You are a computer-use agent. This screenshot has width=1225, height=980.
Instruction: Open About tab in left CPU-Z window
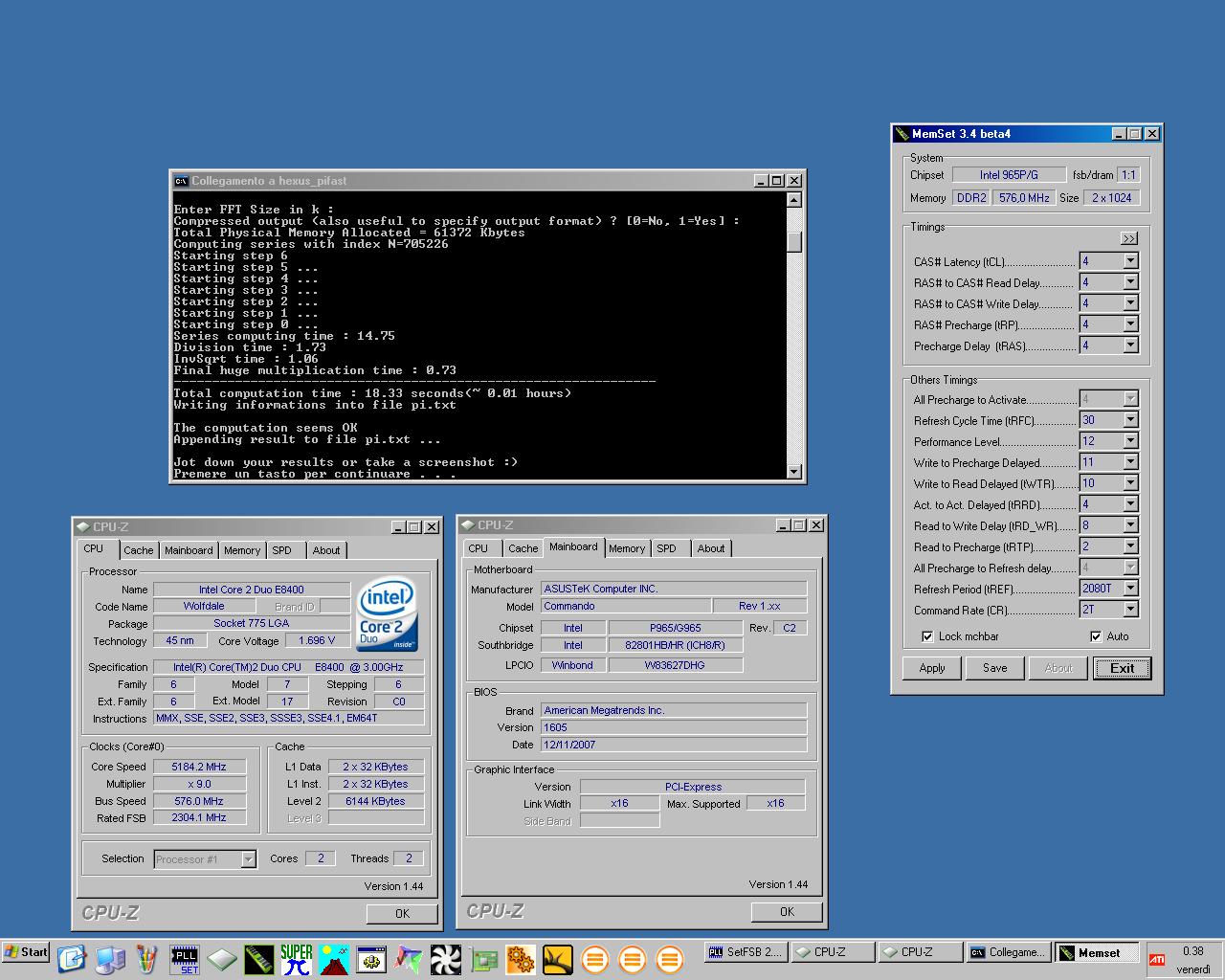click(326, 550)
